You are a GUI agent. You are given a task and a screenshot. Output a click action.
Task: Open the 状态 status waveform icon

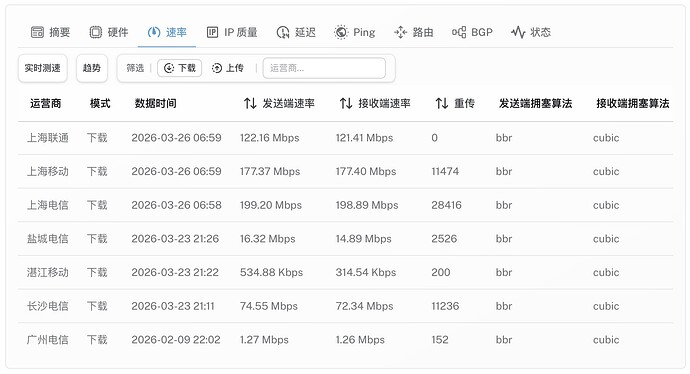pos(518,32)
